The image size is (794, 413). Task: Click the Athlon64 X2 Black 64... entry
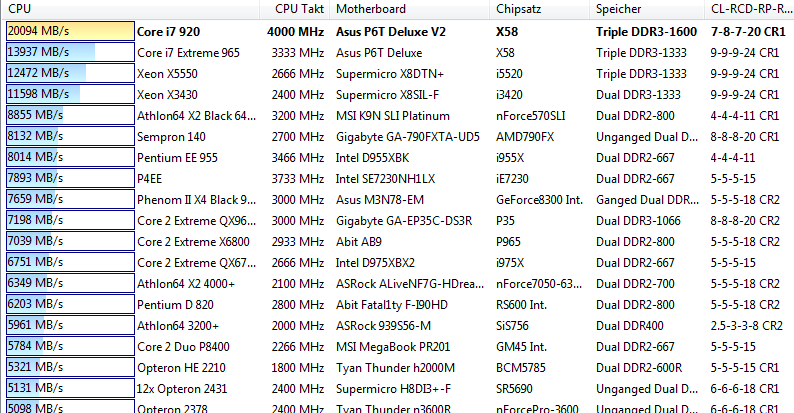click(x=196, y=116)
